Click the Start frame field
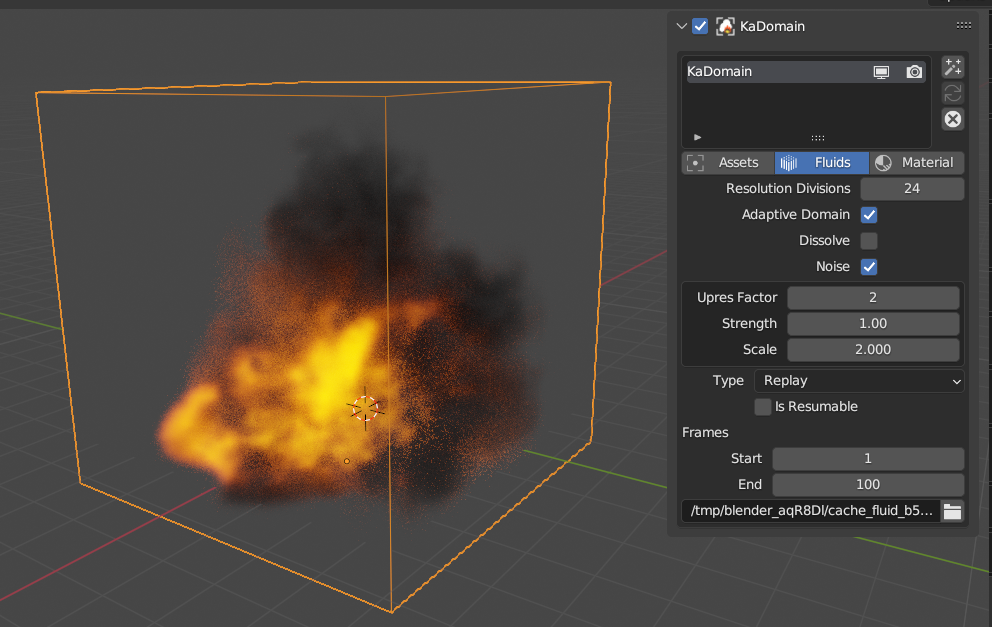The image size is (992, 627). [867, 458]
